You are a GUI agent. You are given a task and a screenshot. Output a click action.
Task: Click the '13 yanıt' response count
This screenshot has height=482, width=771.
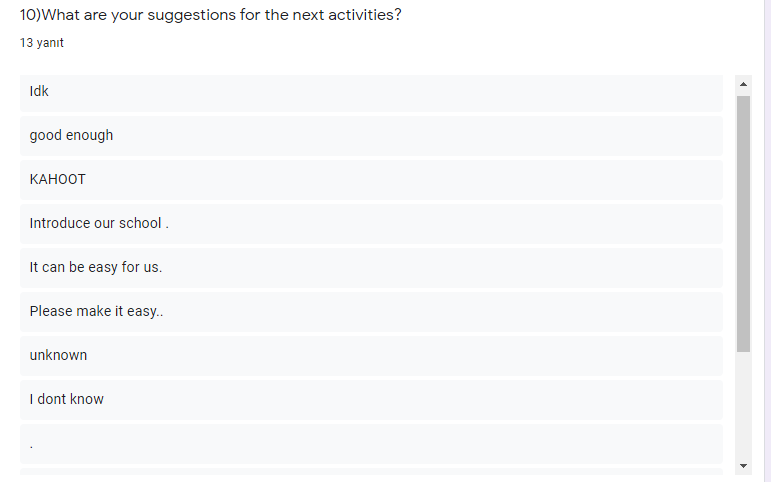pyautogui.click(x=42, y=43)
